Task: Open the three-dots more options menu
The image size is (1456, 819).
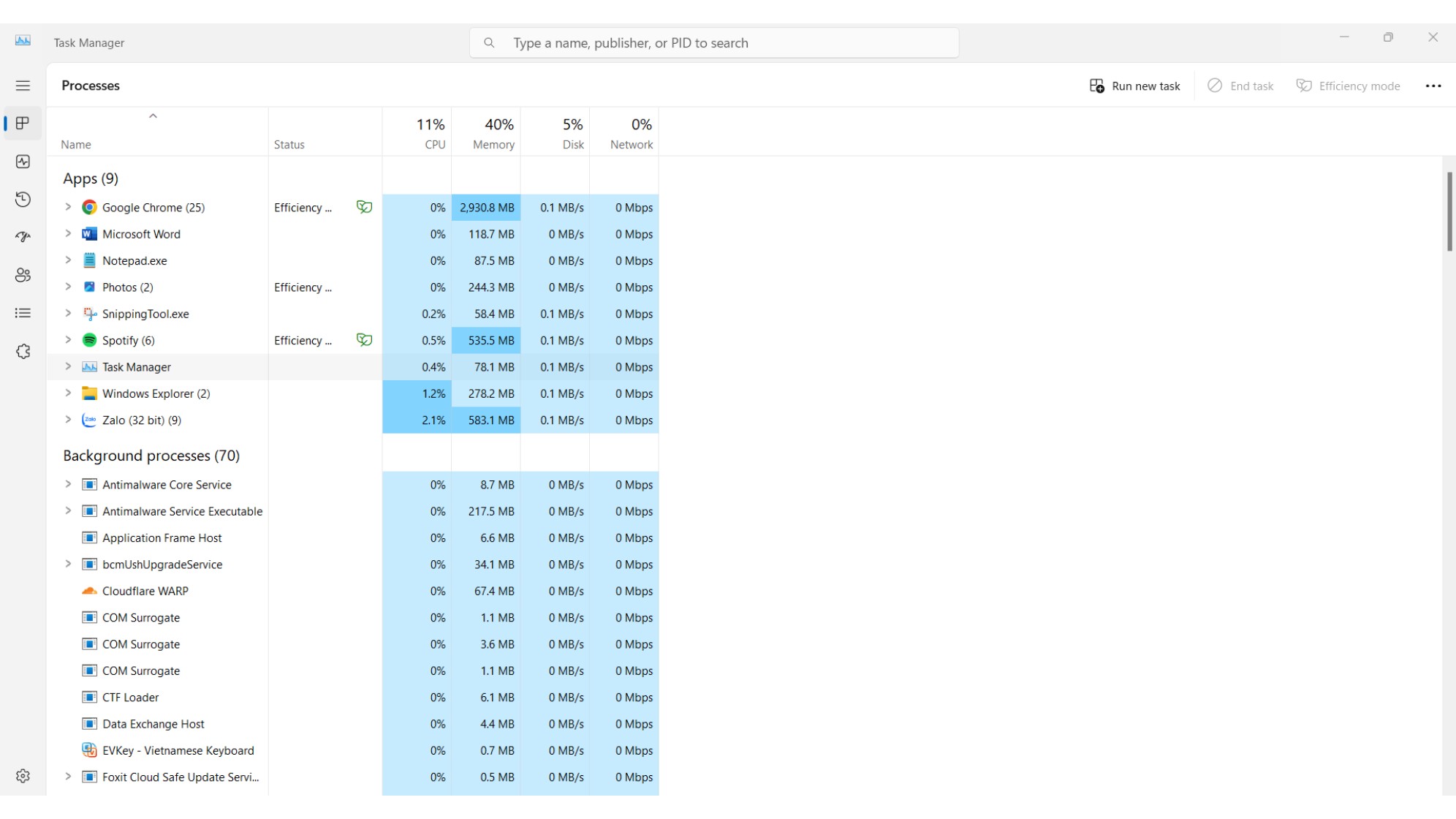Action: [x=1433, y=86]
